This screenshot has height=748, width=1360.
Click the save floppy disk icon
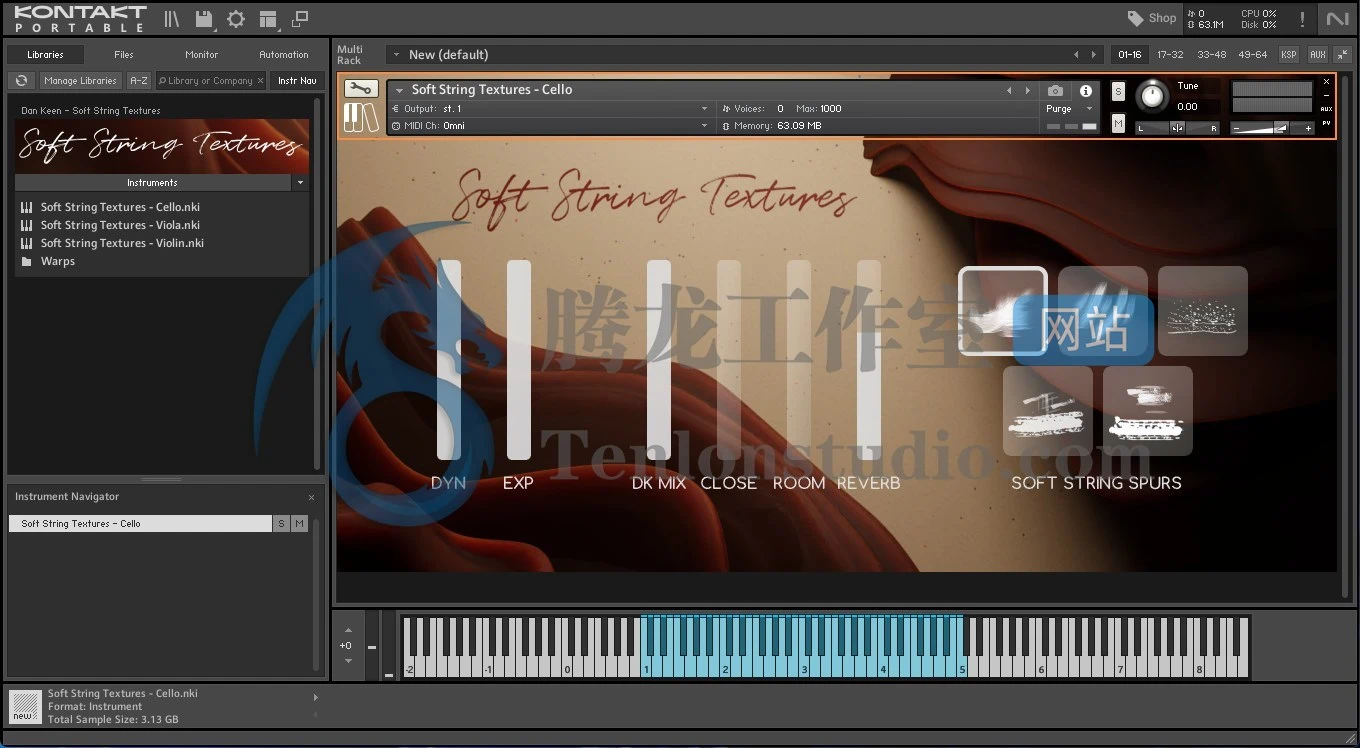[204, 19]
